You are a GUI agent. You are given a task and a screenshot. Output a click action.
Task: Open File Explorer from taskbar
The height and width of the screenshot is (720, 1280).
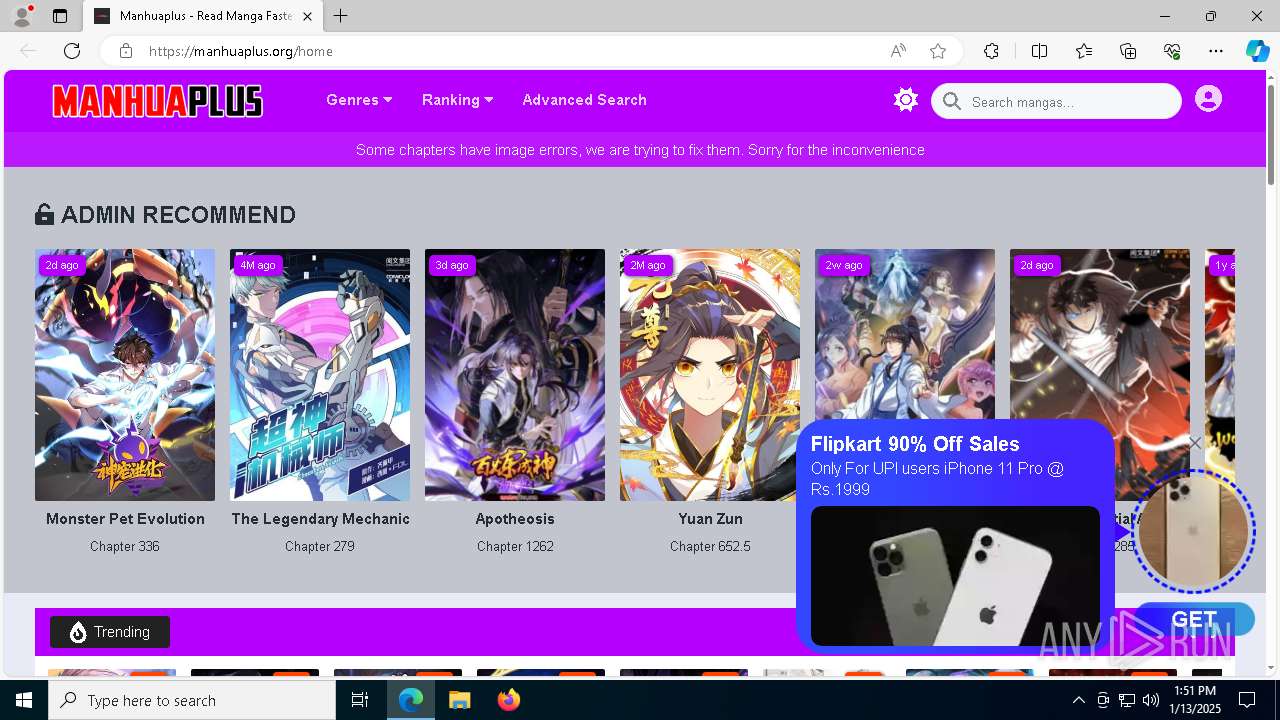click(x=460, y=700)
